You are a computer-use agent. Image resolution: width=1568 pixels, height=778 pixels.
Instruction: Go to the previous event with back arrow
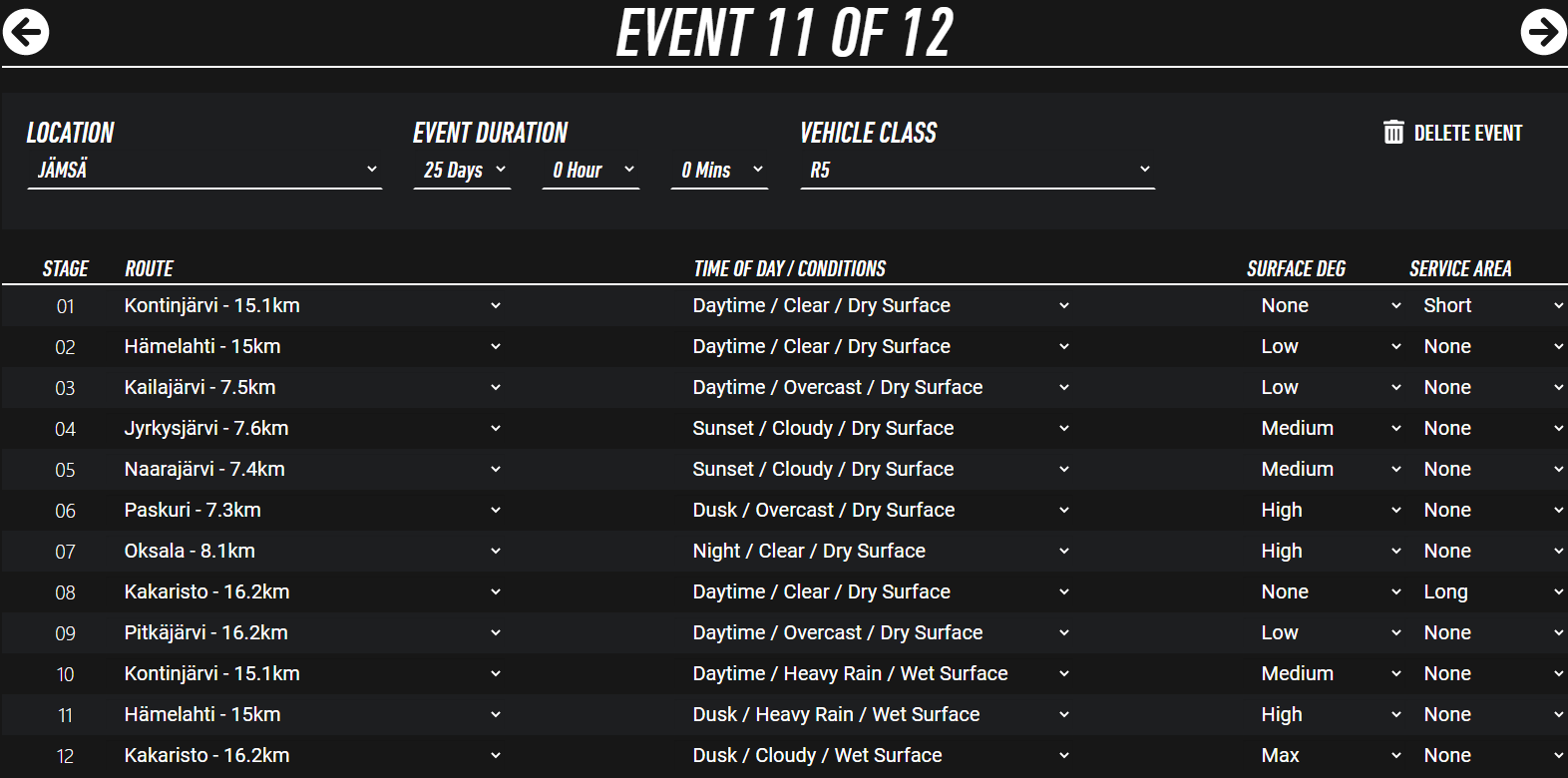26,32
